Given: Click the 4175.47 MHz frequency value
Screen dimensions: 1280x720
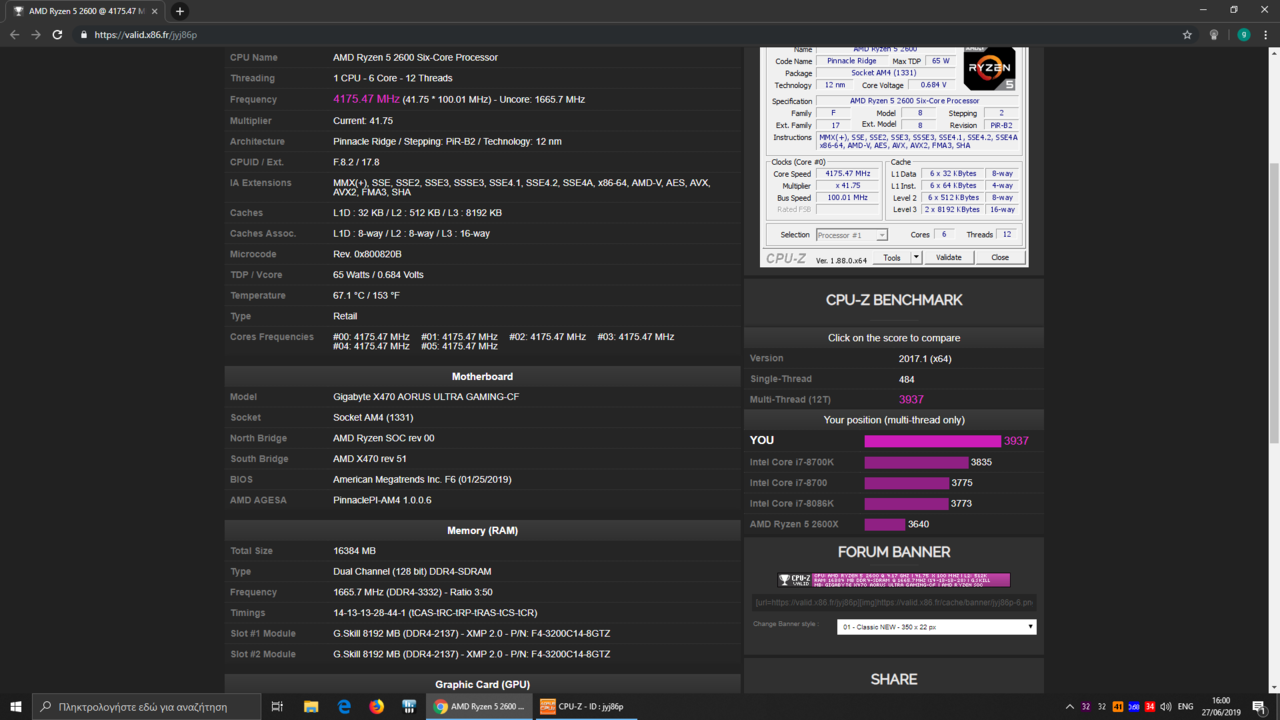Looking at the screenshot, I should 366,99.
